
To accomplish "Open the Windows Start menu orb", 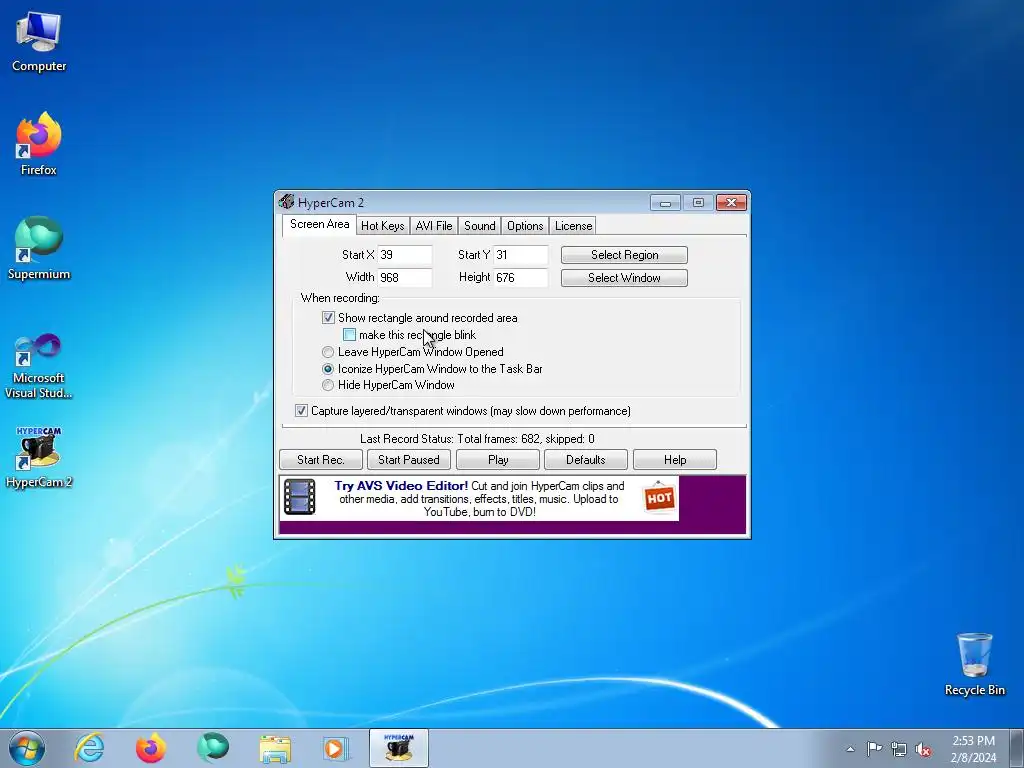I will pos(27,748).
